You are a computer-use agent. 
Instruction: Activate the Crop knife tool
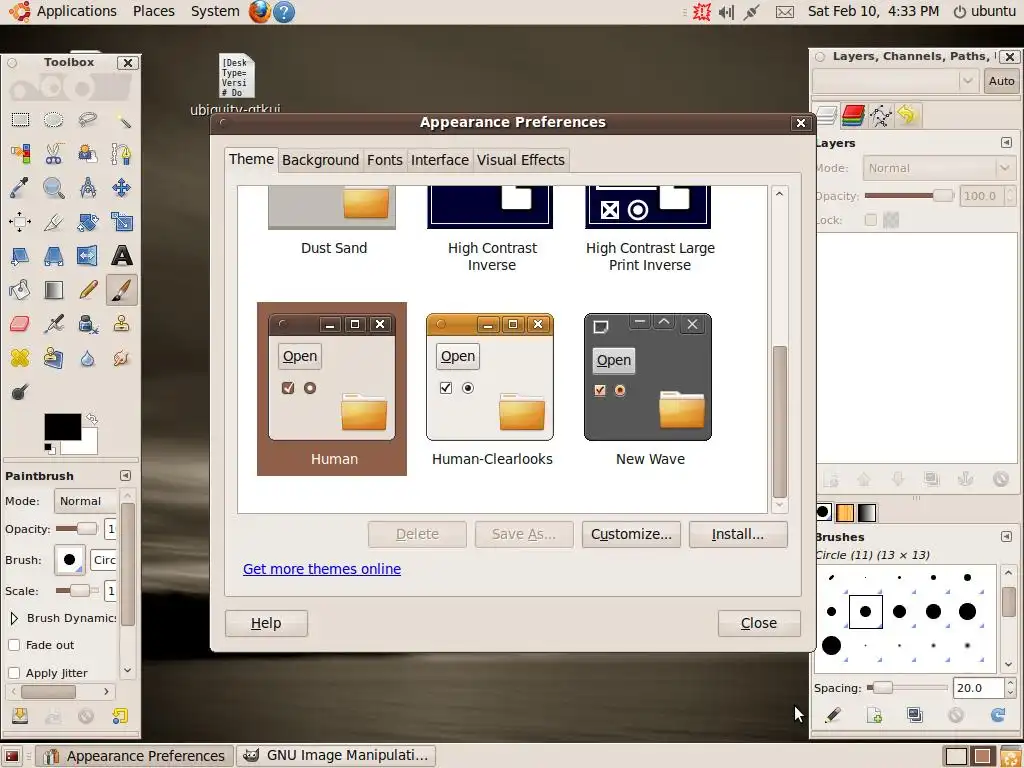(x=54, y=222)
